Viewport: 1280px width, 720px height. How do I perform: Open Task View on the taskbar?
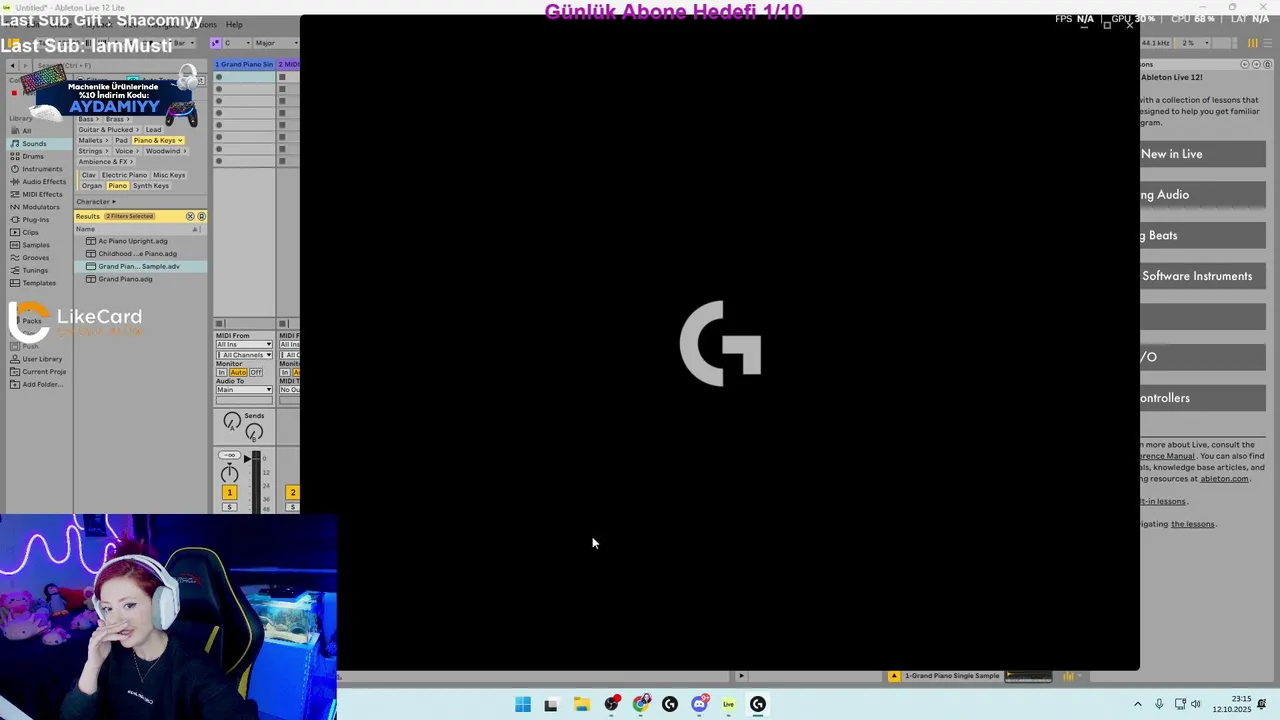point(551,704)
